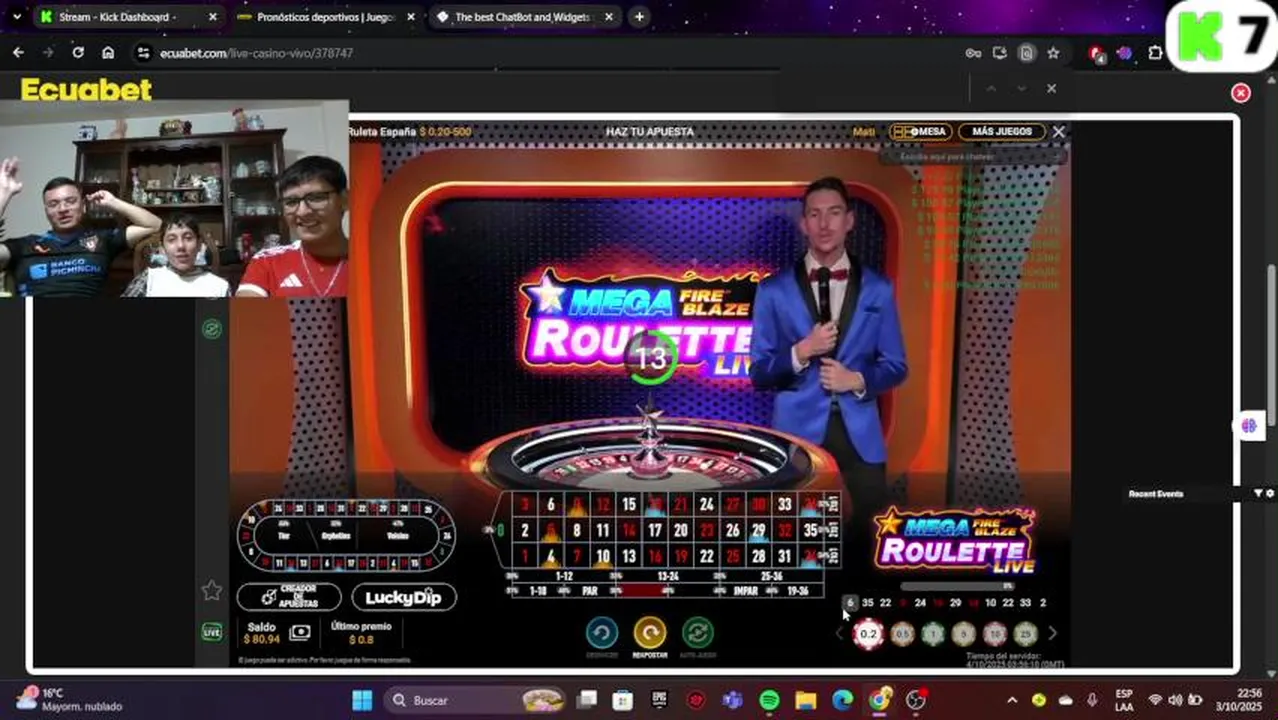Image resolution: width=1278 pixels, height=720 pixels.
Task: Click the chat input field
Action: click(x=973, y=156)
